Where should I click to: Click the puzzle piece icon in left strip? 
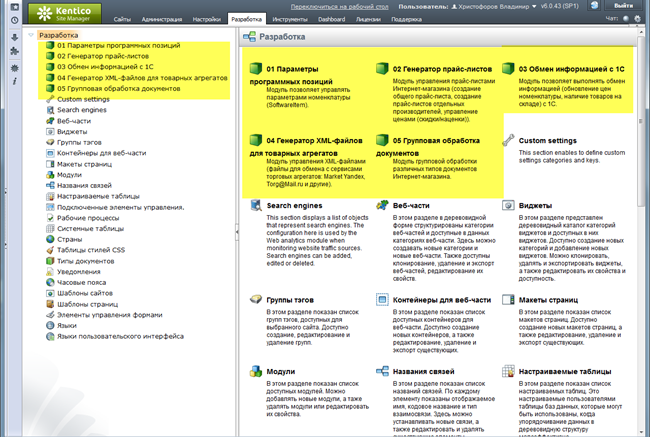[x=15, y=51]
